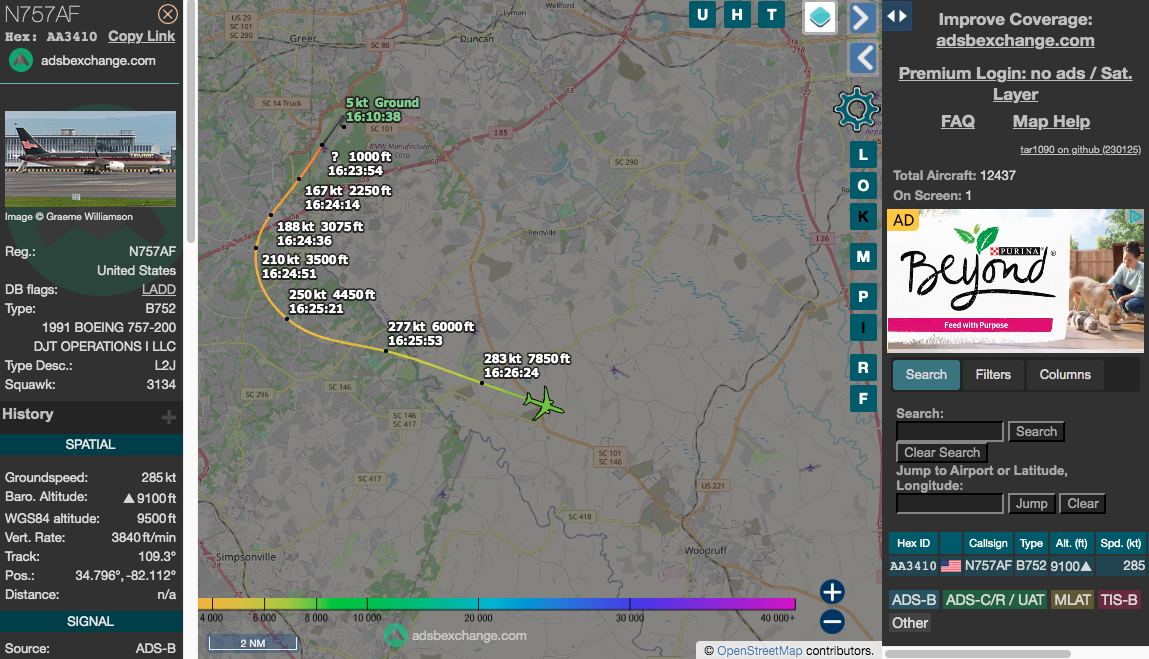Focus the Search text field

pyautogui.click(x=950, y=432)
